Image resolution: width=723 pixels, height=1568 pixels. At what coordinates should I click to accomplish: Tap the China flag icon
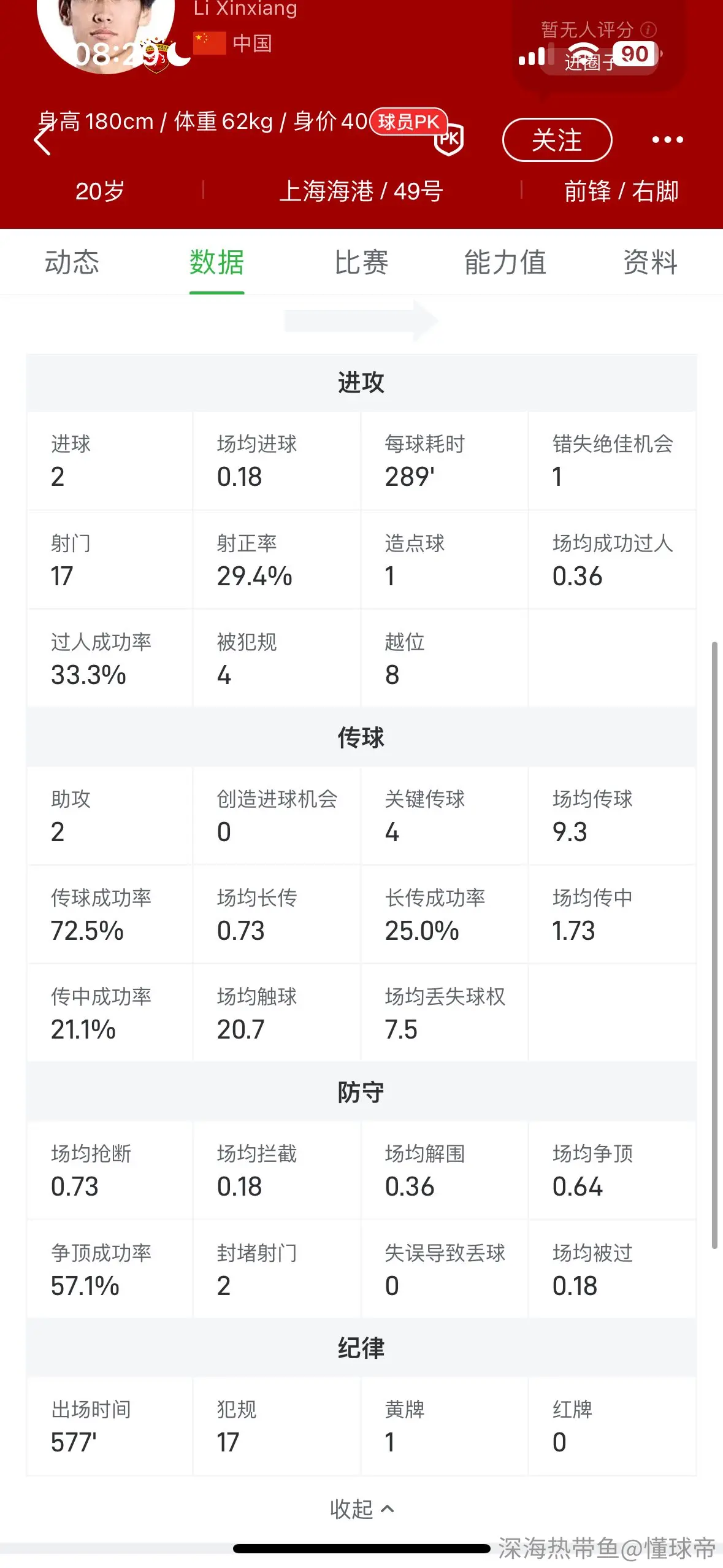[210, 44]
